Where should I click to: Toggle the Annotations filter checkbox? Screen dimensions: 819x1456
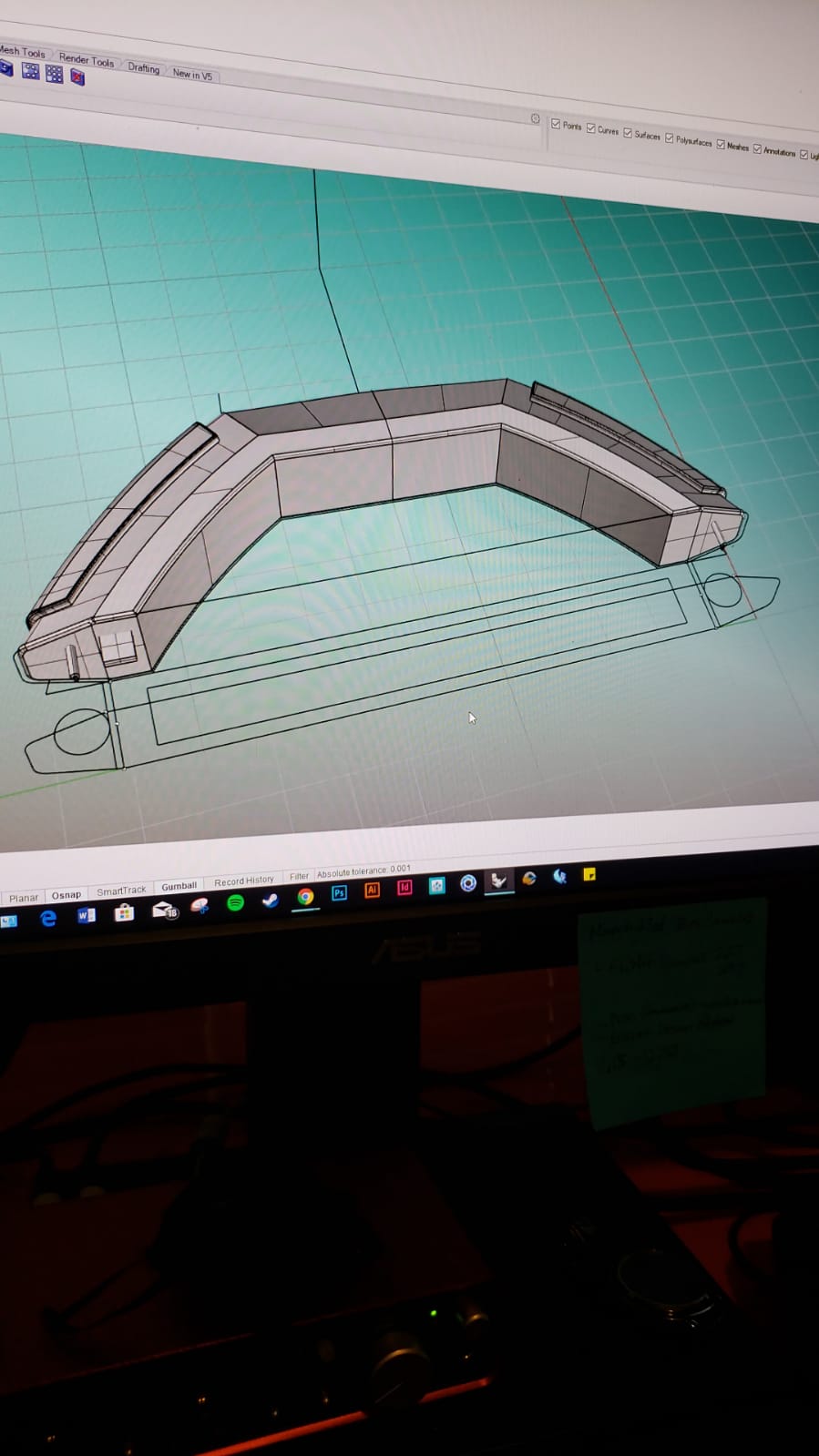[x=757, y=148]
